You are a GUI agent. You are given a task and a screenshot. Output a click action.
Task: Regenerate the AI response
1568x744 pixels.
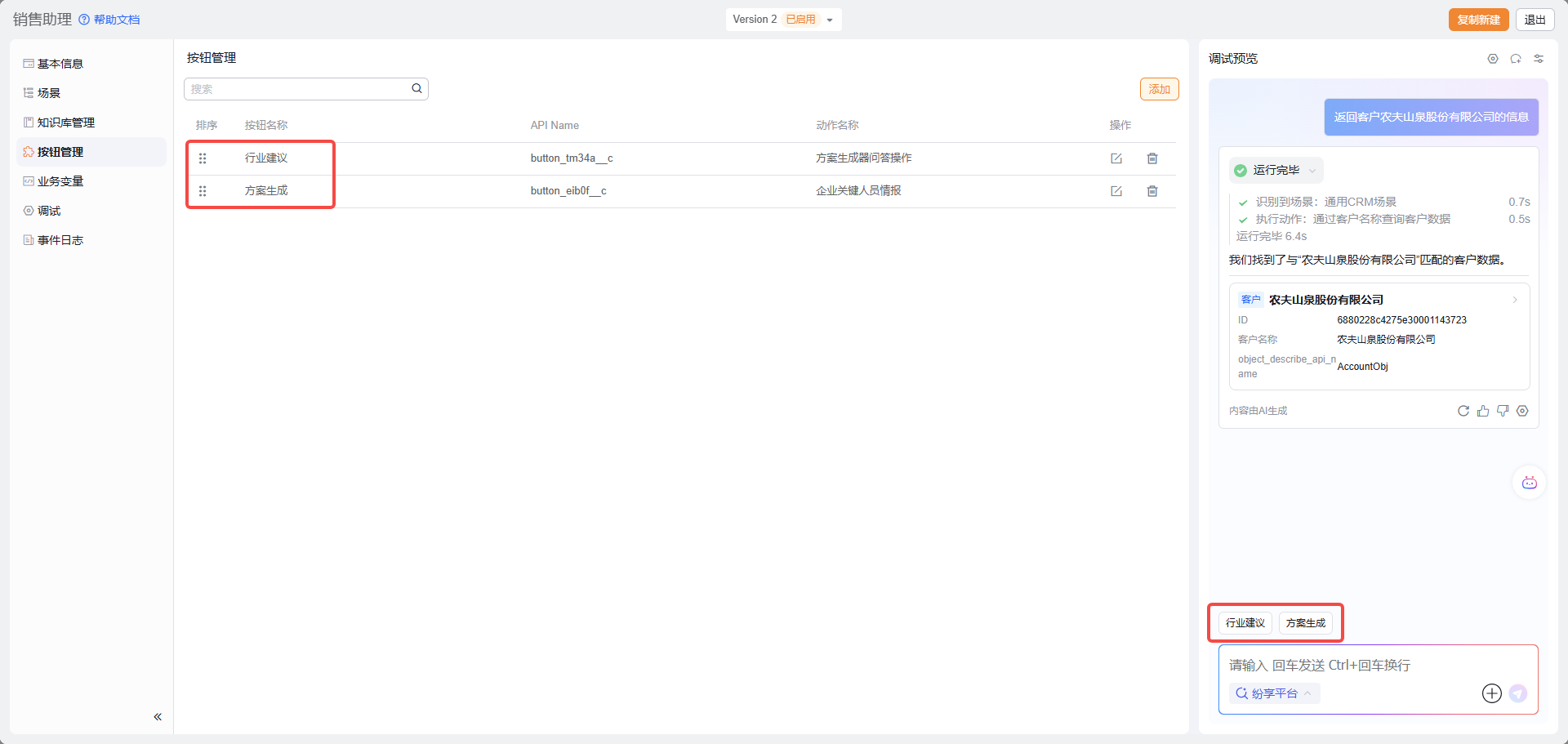click(x=1463, y=411)
